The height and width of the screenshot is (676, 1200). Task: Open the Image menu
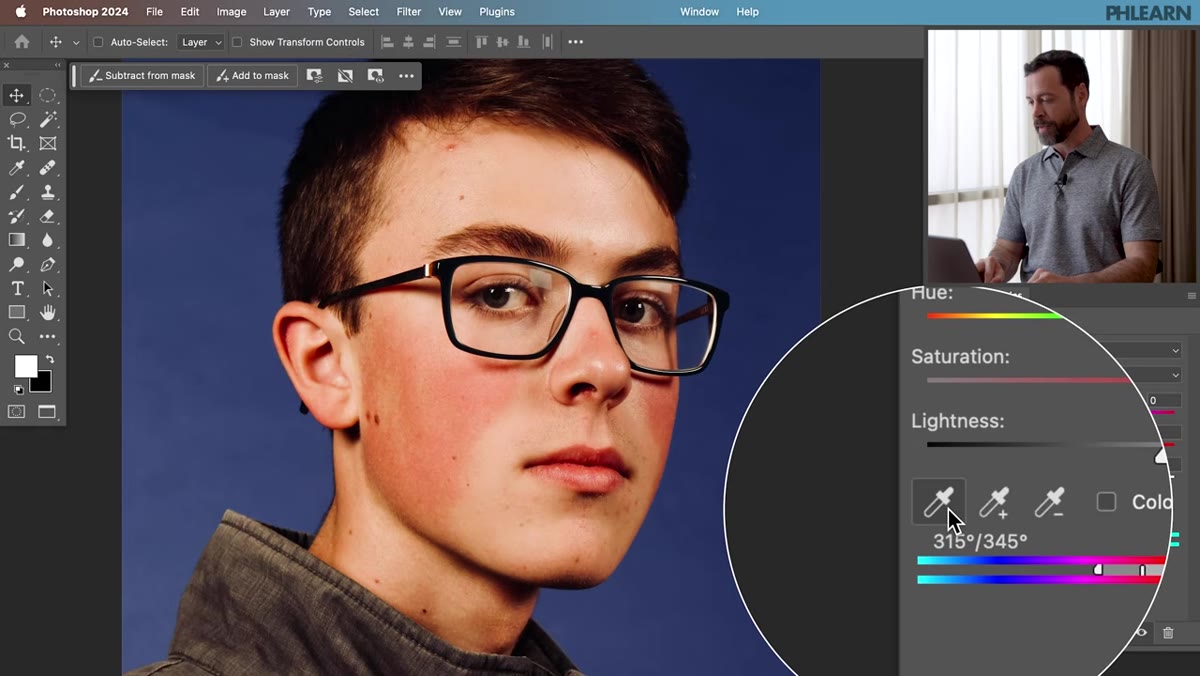[231, 12]
